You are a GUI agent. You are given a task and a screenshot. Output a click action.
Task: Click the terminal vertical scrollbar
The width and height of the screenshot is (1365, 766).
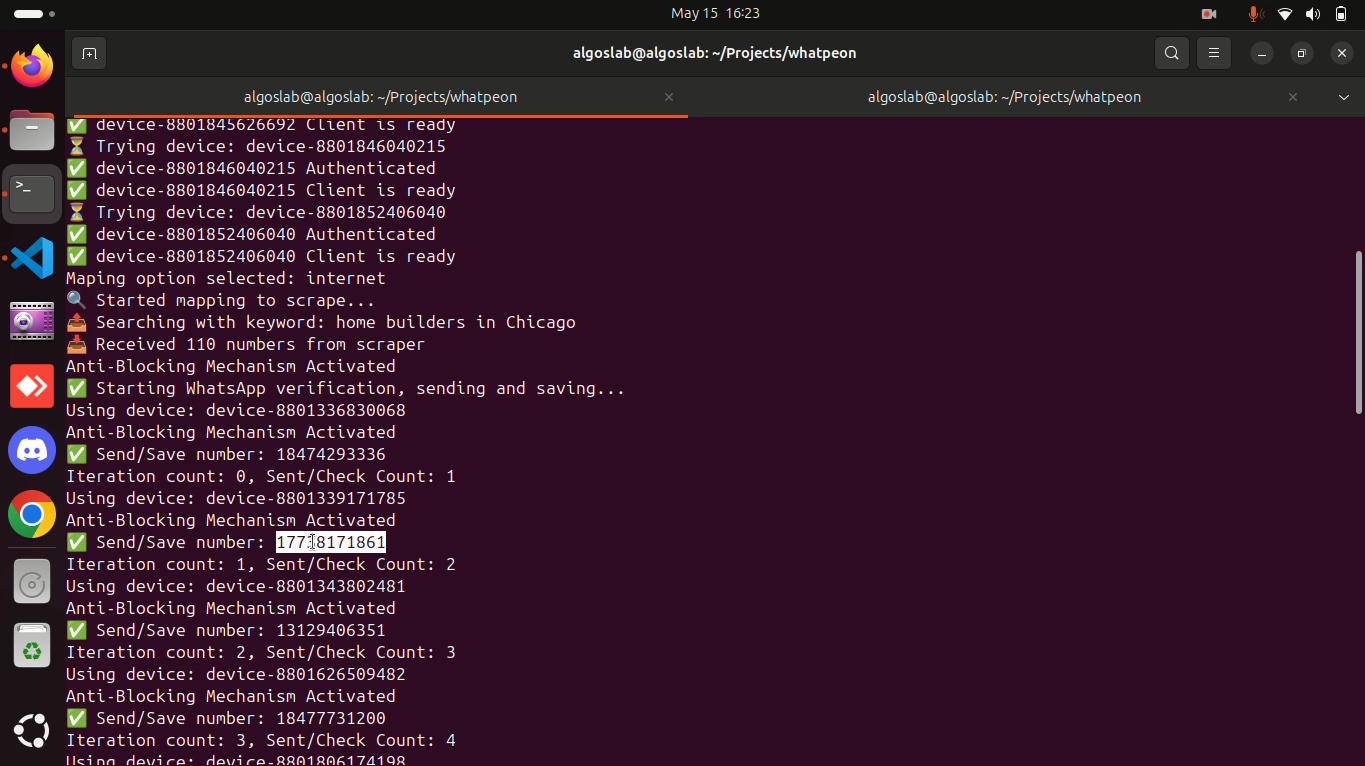click(x=1357, y=332)
